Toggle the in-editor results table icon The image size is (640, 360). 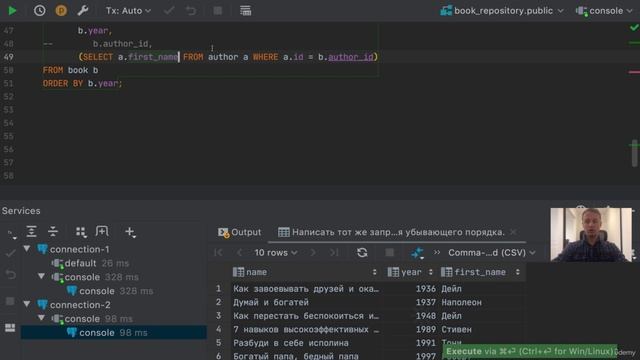[245, 11]
